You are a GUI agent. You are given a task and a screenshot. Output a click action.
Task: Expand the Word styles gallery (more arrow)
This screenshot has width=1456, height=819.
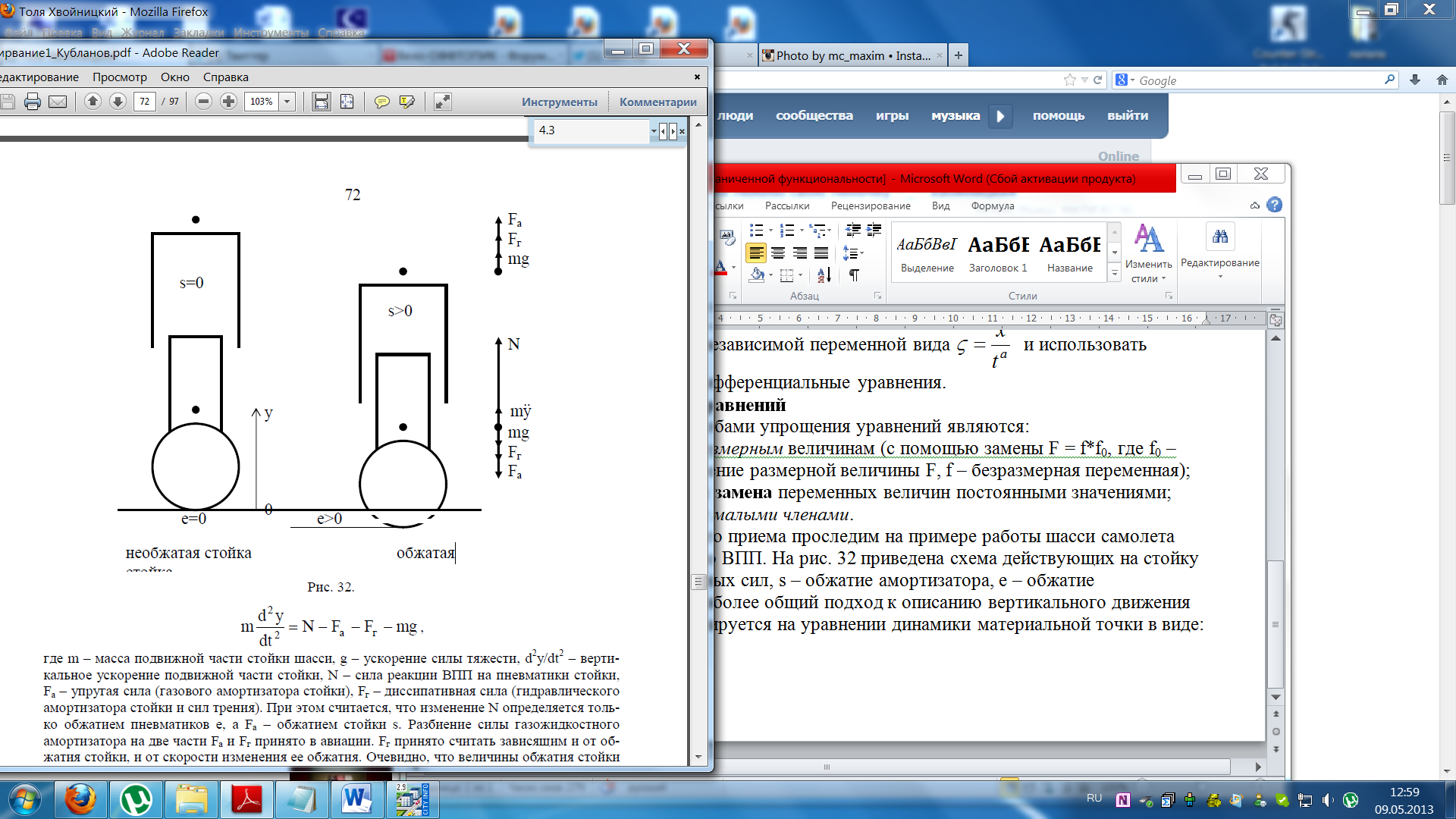tap(1115, 273)
